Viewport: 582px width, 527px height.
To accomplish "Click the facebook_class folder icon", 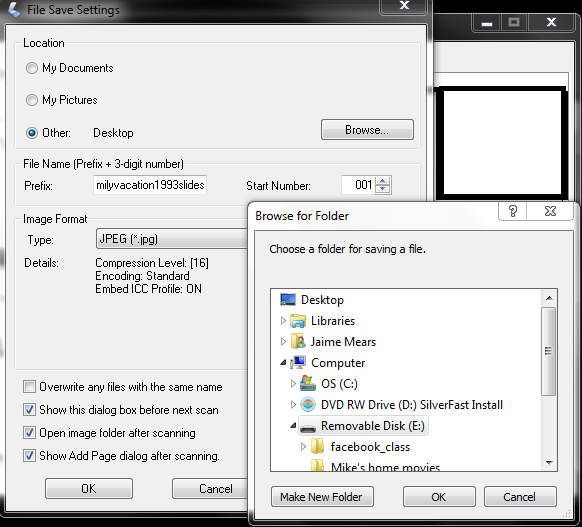I will [x=317, y=446].
